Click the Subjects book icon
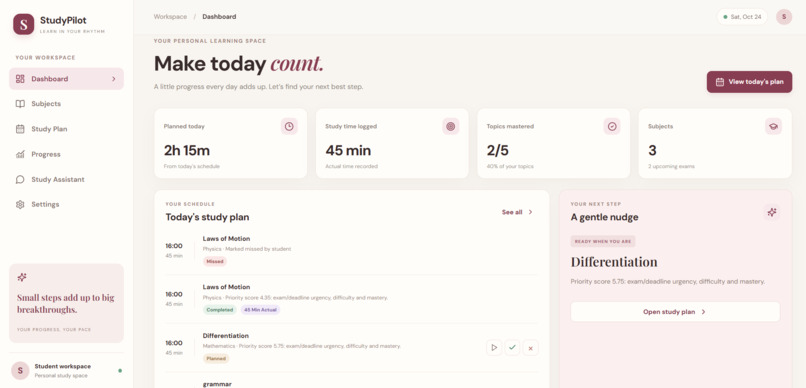Image resolution: width=806 pixels, height=388 pixels. [x=20, y=104]
